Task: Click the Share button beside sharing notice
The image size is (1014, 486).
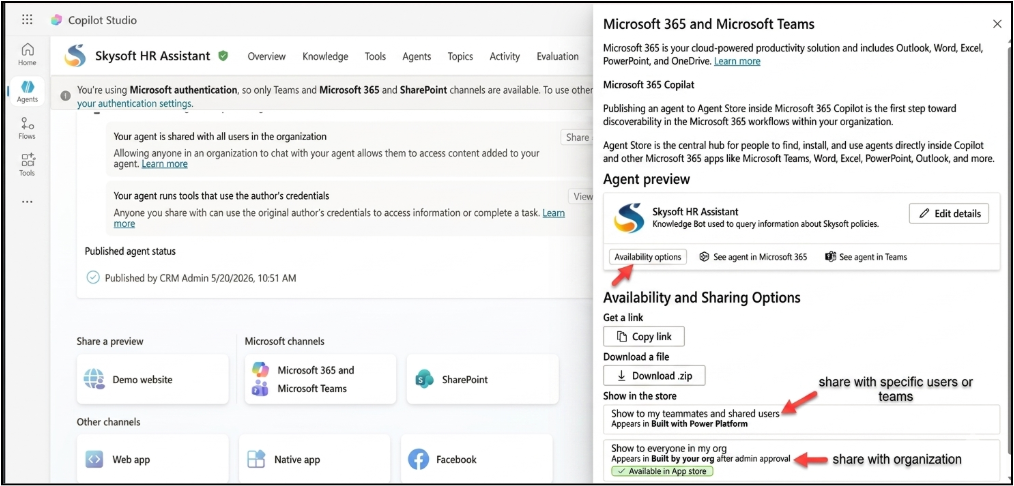Action: [x=576, y=137]
